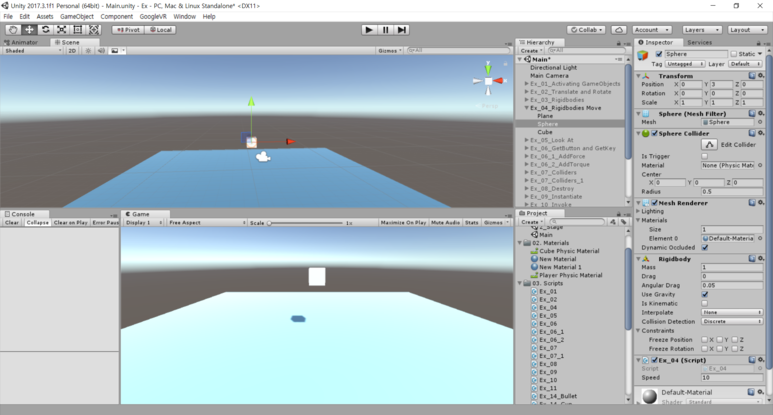Toggle Sphere Collider enabled checkbox
The image size is (773, 415).
point(654,133)
